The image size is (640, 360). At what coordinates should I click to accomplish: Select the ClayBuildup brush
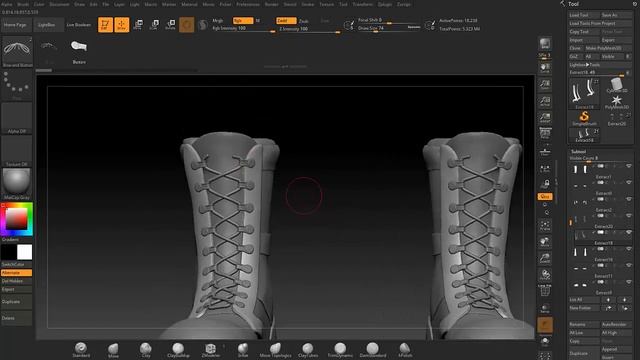click(x=178, y=349)
